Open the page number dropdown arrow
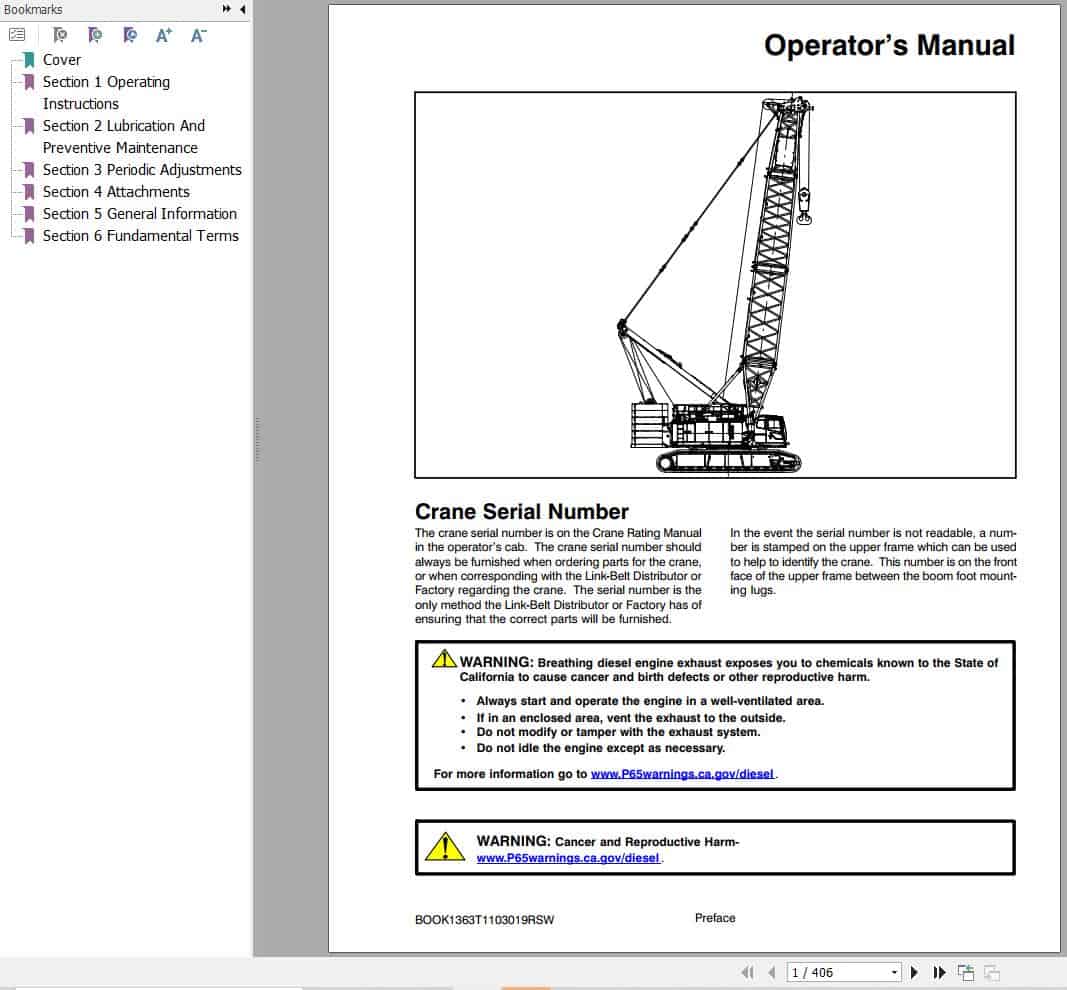 pyautogui.click(x=895, y=971)
